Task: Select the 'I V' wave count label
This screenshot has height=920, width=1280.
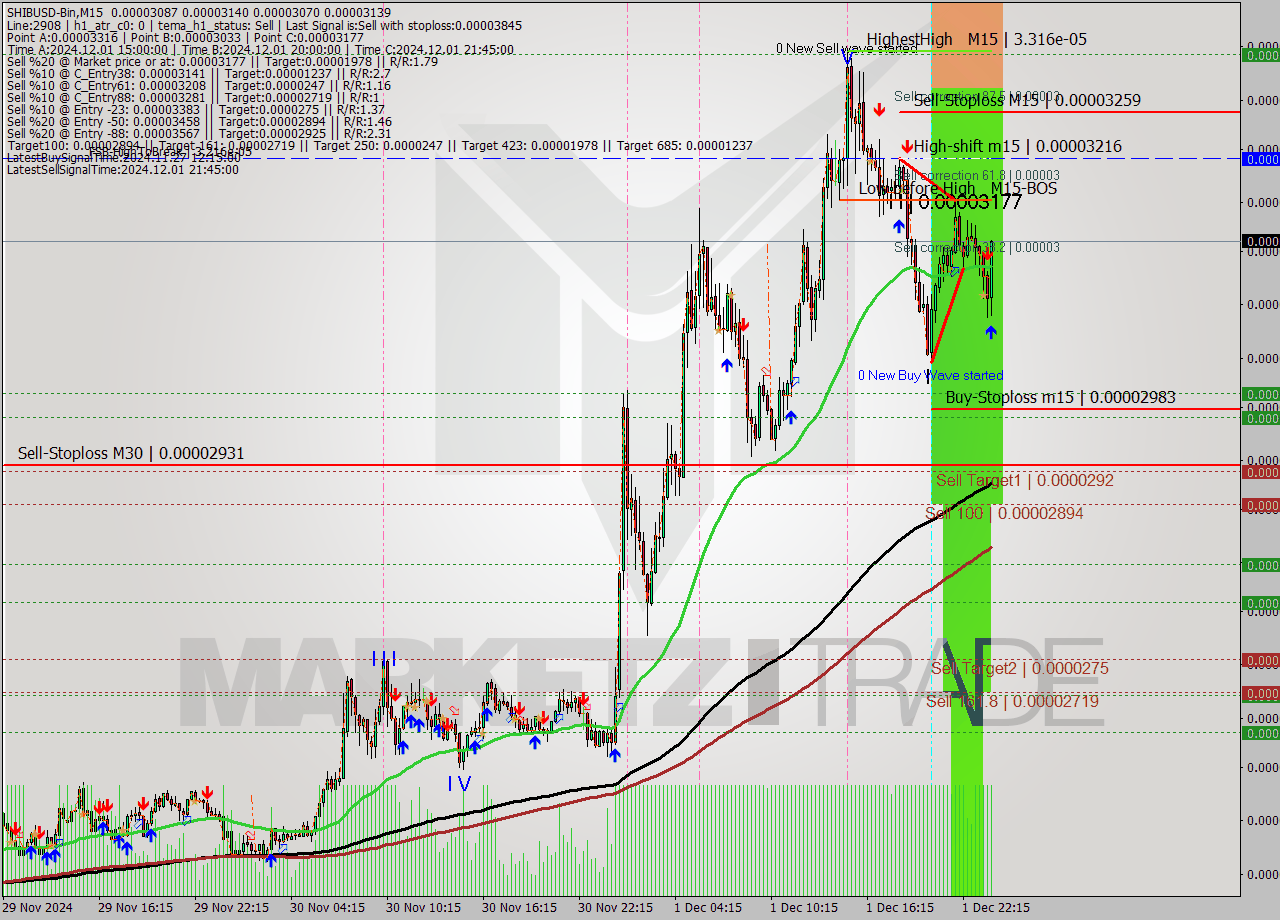Action: pos(459,784)
